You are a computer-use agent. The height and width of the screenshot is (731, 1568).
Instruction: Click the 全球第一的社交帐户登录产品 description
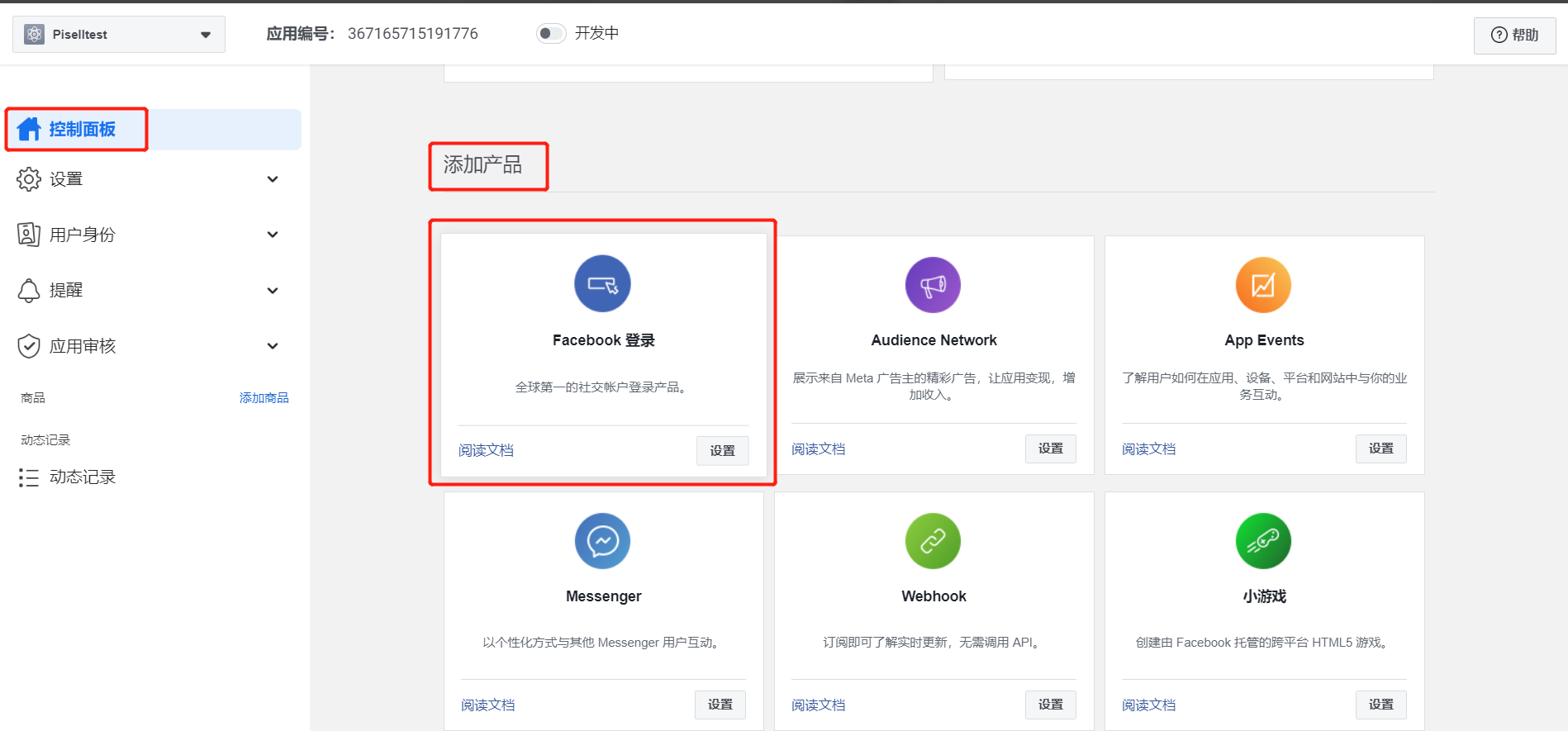pyautogui.click(x=602, y=387)
